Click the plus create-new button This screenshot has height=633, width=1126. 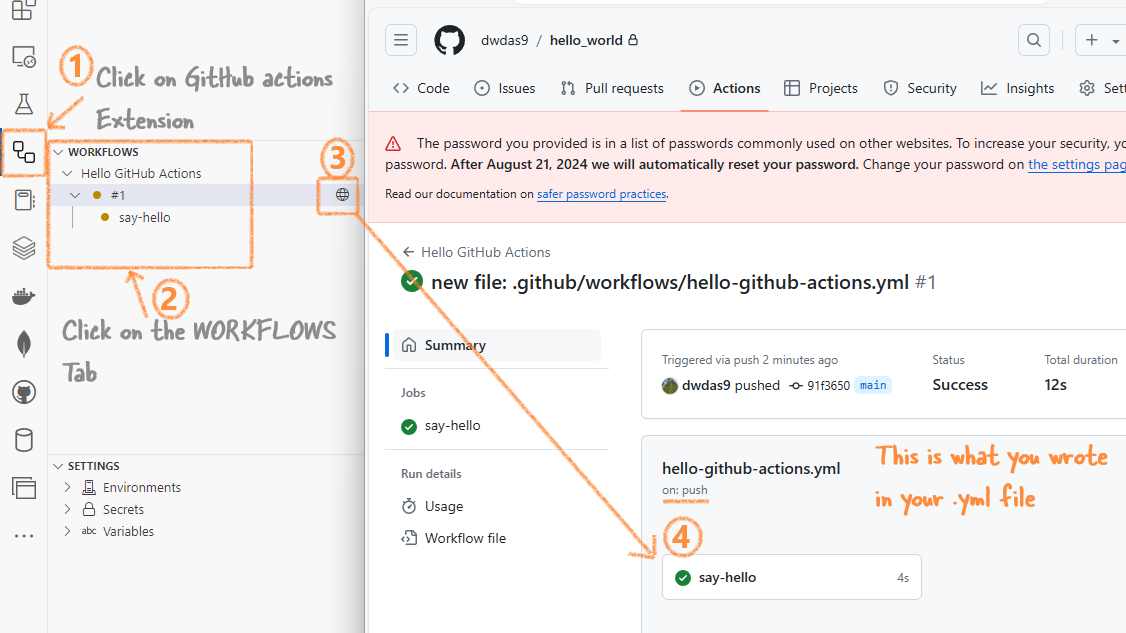click(x=1092, y=40)
